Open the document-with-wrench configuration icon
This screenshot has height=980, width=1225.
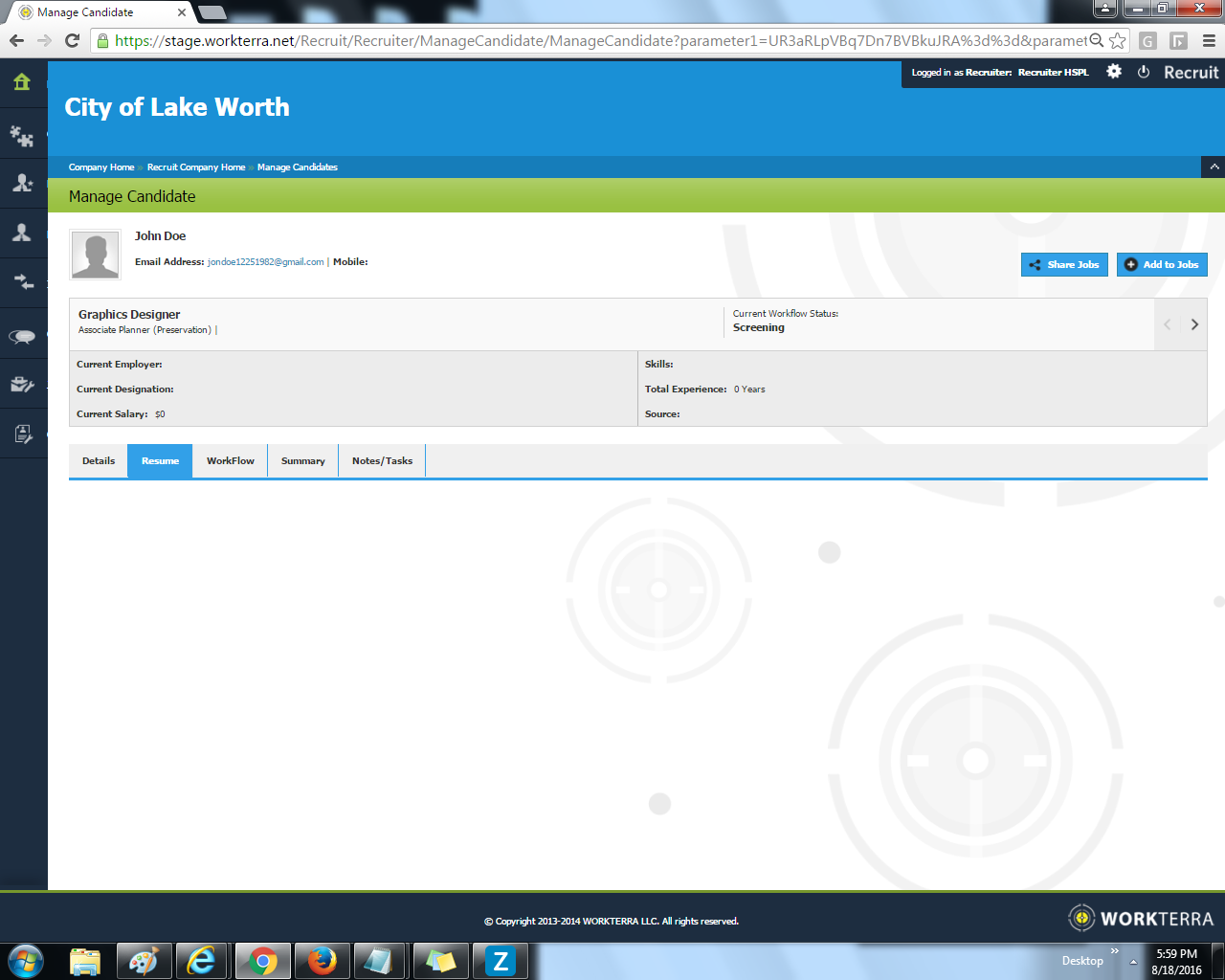[x=23, y=433]
